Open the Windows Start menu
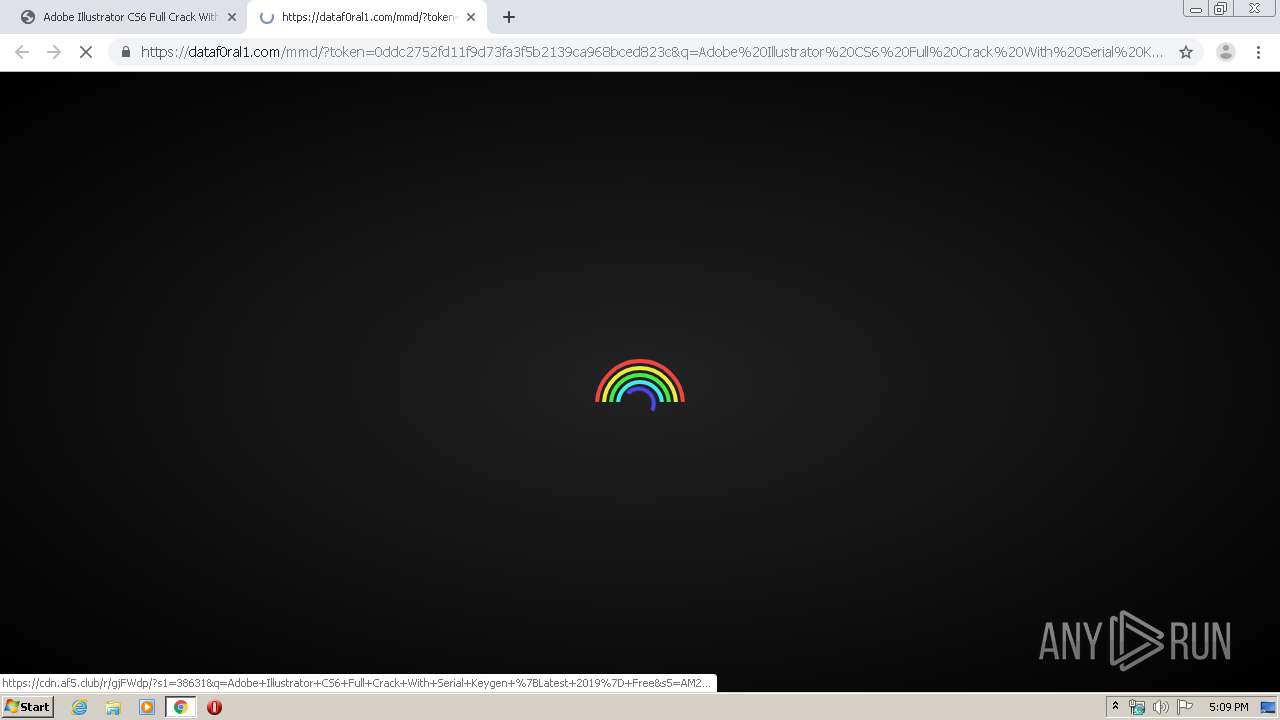 (27, 707)
